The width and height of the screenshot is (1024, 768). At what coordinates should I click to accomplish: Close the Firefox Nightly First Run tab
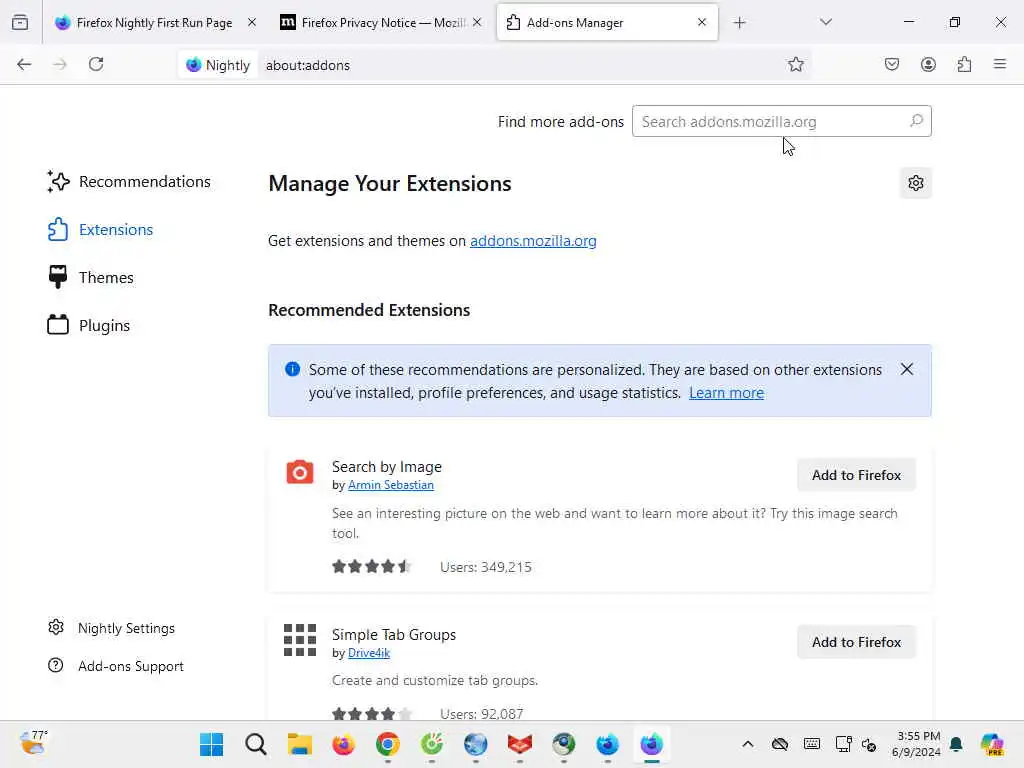tap(252, 22)
